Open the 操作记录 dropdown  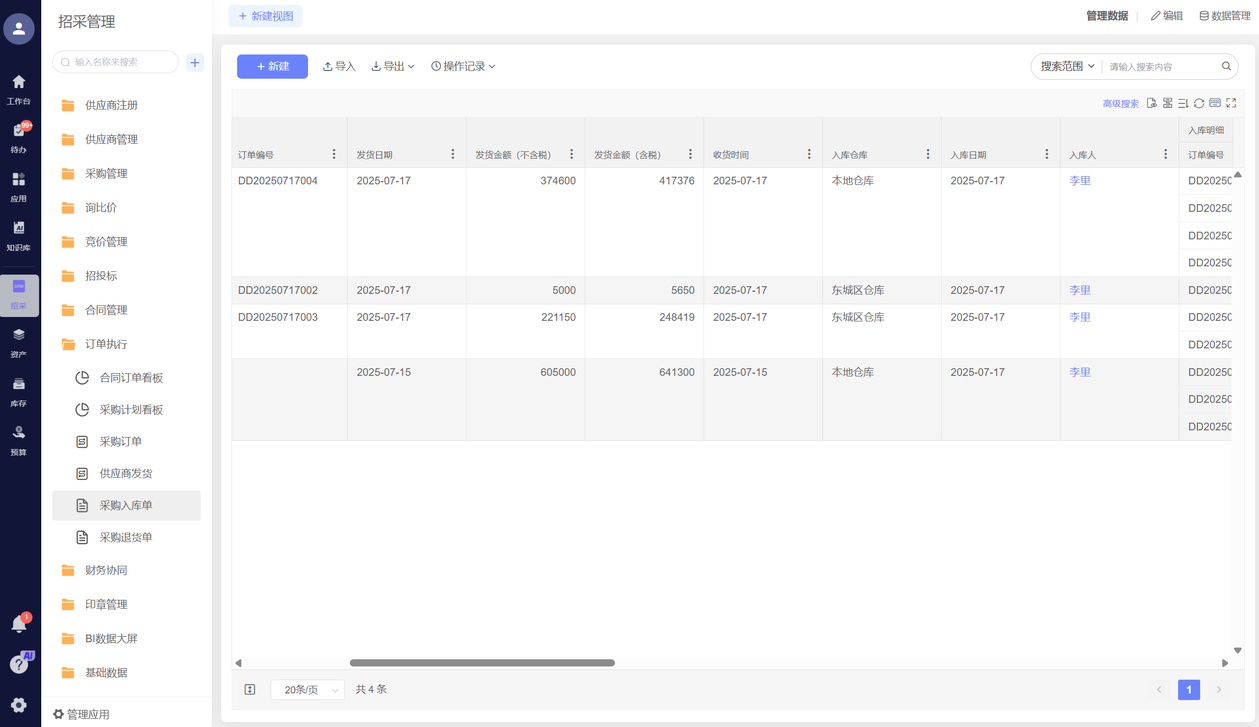pos(463,67)
